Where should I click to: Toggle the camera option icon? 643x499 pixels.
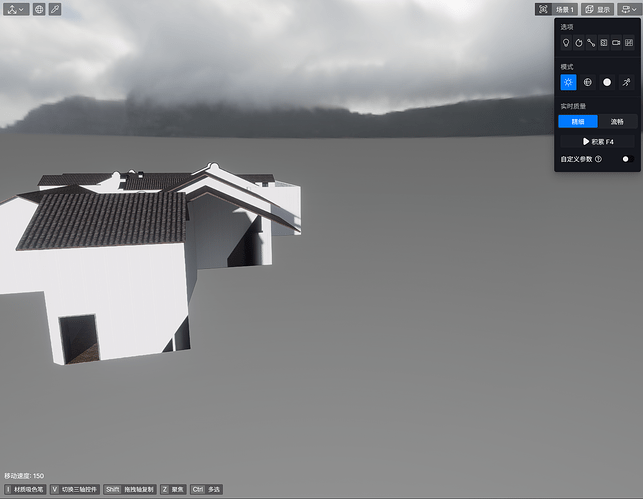point(616,43)
